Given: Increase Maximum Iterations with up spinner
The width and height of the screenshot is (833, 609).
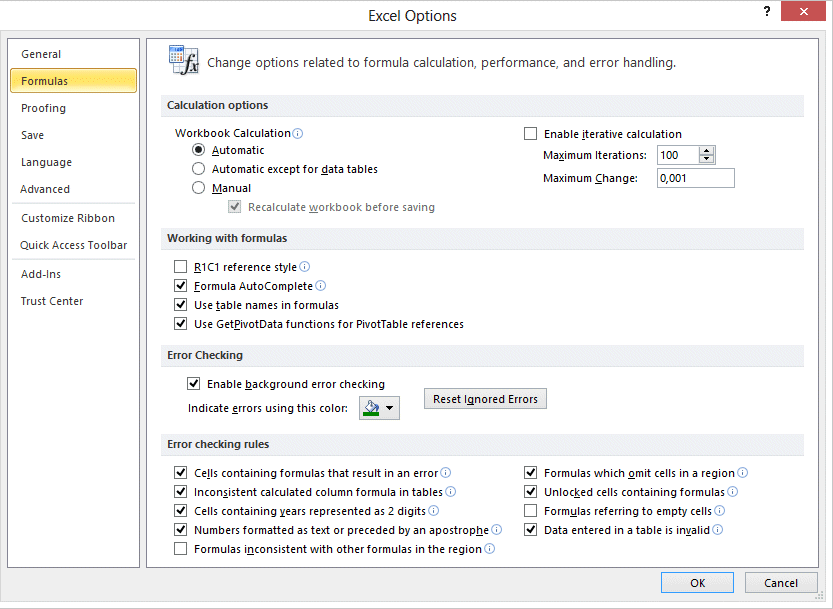Looking at the screenshot, I should click(x=706, y=151).
